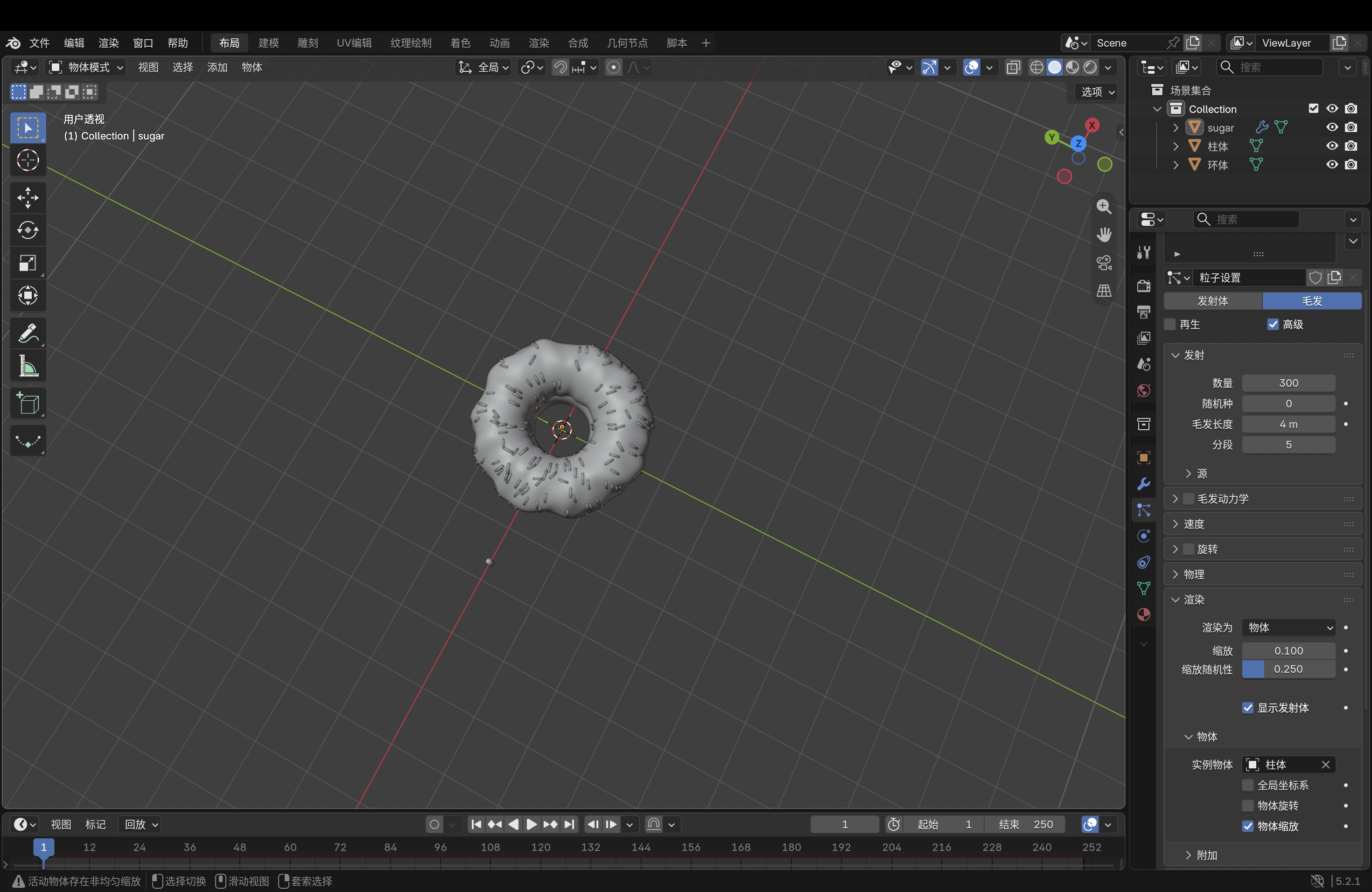Open the viewport 添加 menu
The height and width of the screenshot is (892, 1372).
[217, 68]
